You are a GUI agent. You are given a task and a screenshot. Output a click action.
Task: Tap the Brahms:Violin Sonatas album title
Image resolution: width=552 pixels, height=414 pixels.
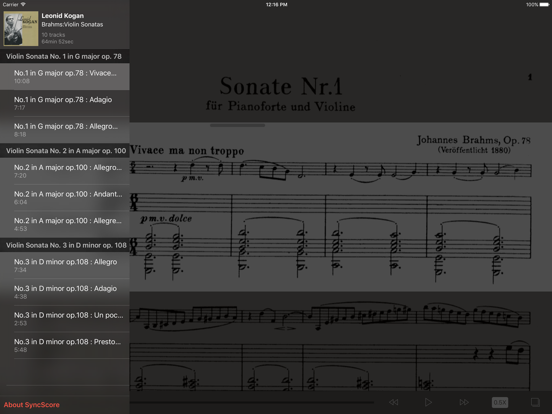click(x=72, y=25)
